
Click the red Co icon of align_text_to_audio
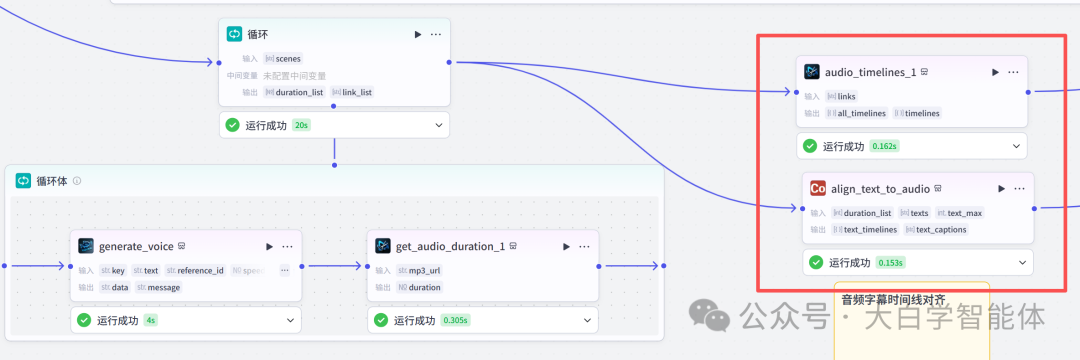point(818,188)
